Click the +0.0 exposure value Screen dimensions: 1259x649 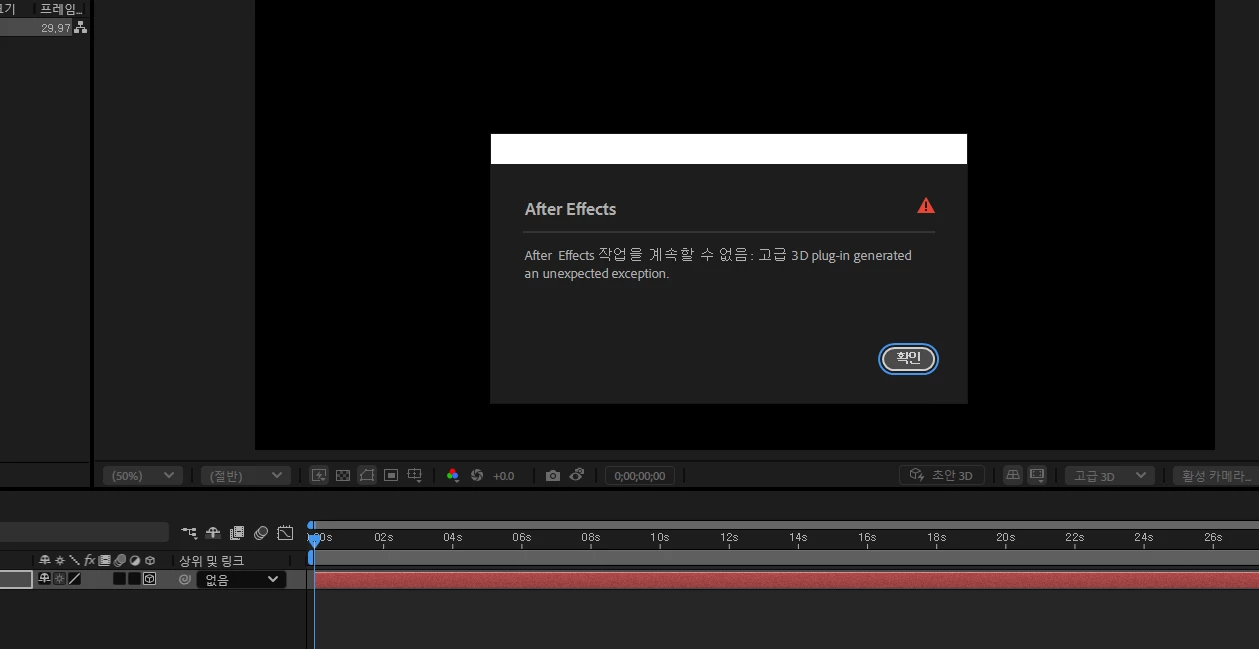click(503, 476)
